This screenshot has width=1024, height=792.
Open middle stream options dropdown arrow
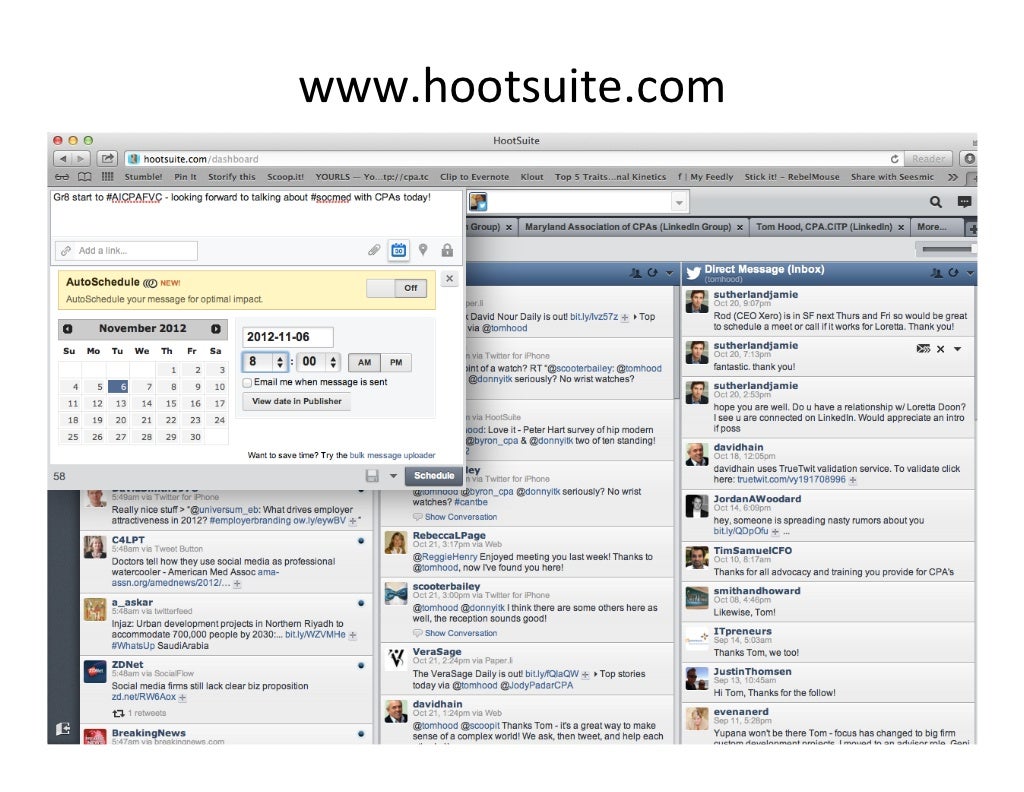click(669, 273)
